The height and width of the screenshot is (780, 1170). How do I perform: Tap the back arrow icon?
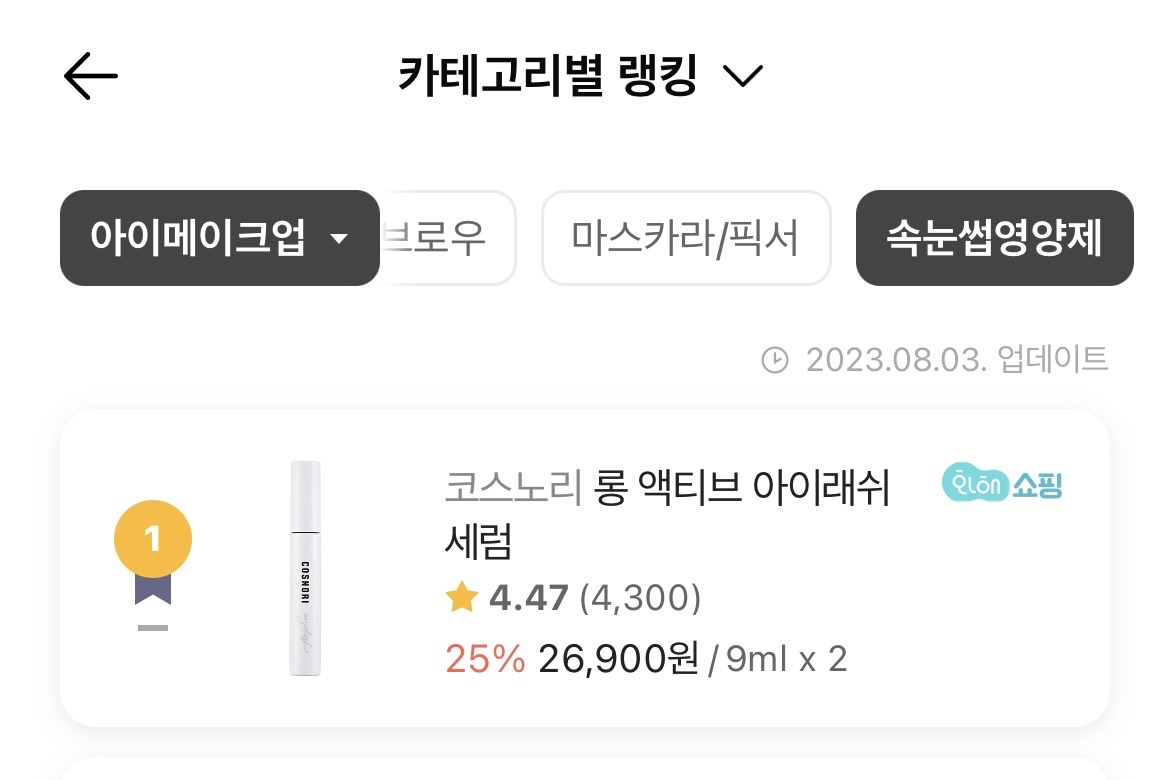[91, 76]
